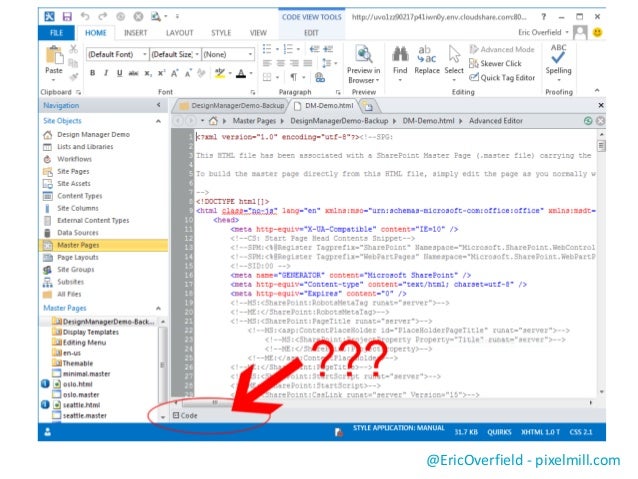Image resolution: width=638 pixels, height=479 pixels.
Task: Click the Save icon in quick access toolbar
Action: point(67,17)
